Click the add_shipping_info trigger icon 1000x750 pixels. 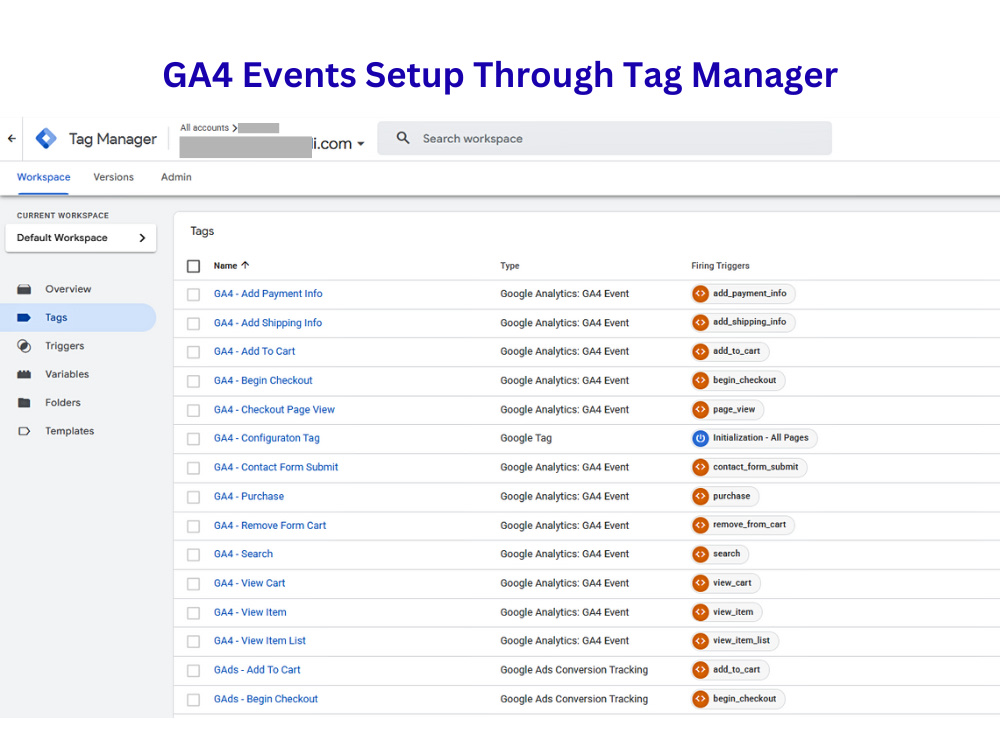[700, 322]
